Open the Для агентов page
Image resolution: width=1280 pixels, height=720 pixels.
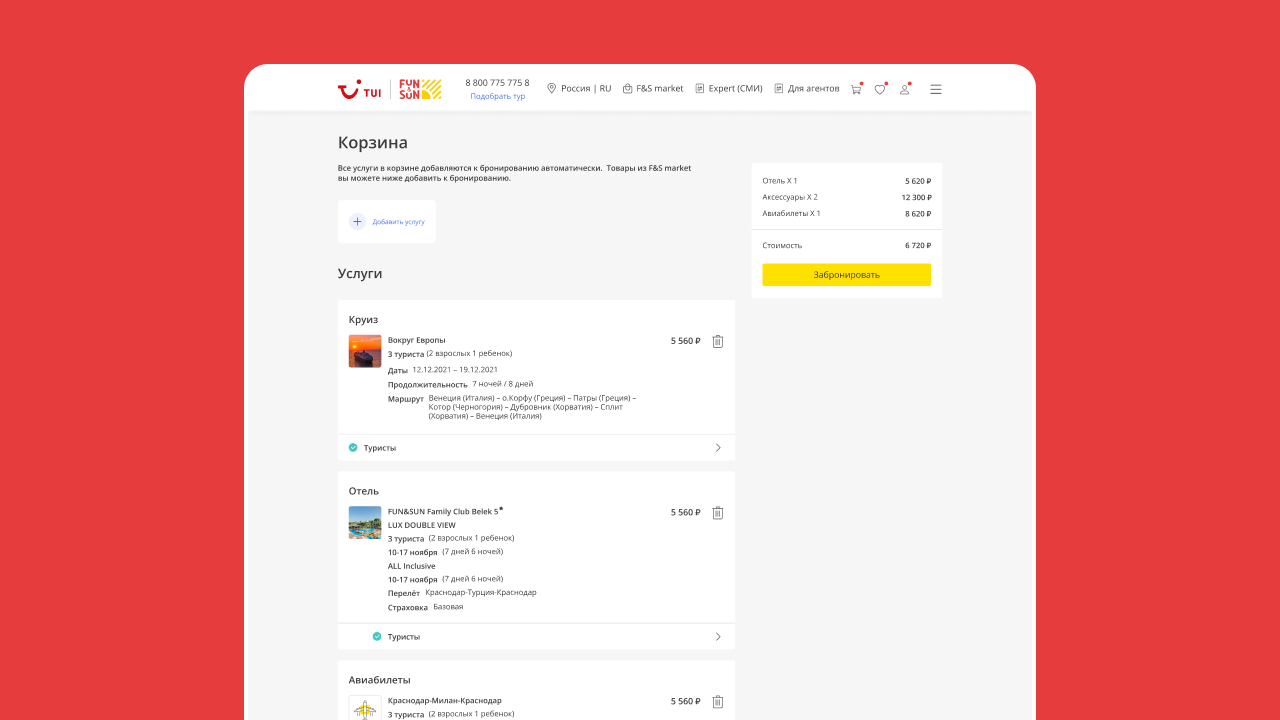pyautogui.click(x=807, y=89)
